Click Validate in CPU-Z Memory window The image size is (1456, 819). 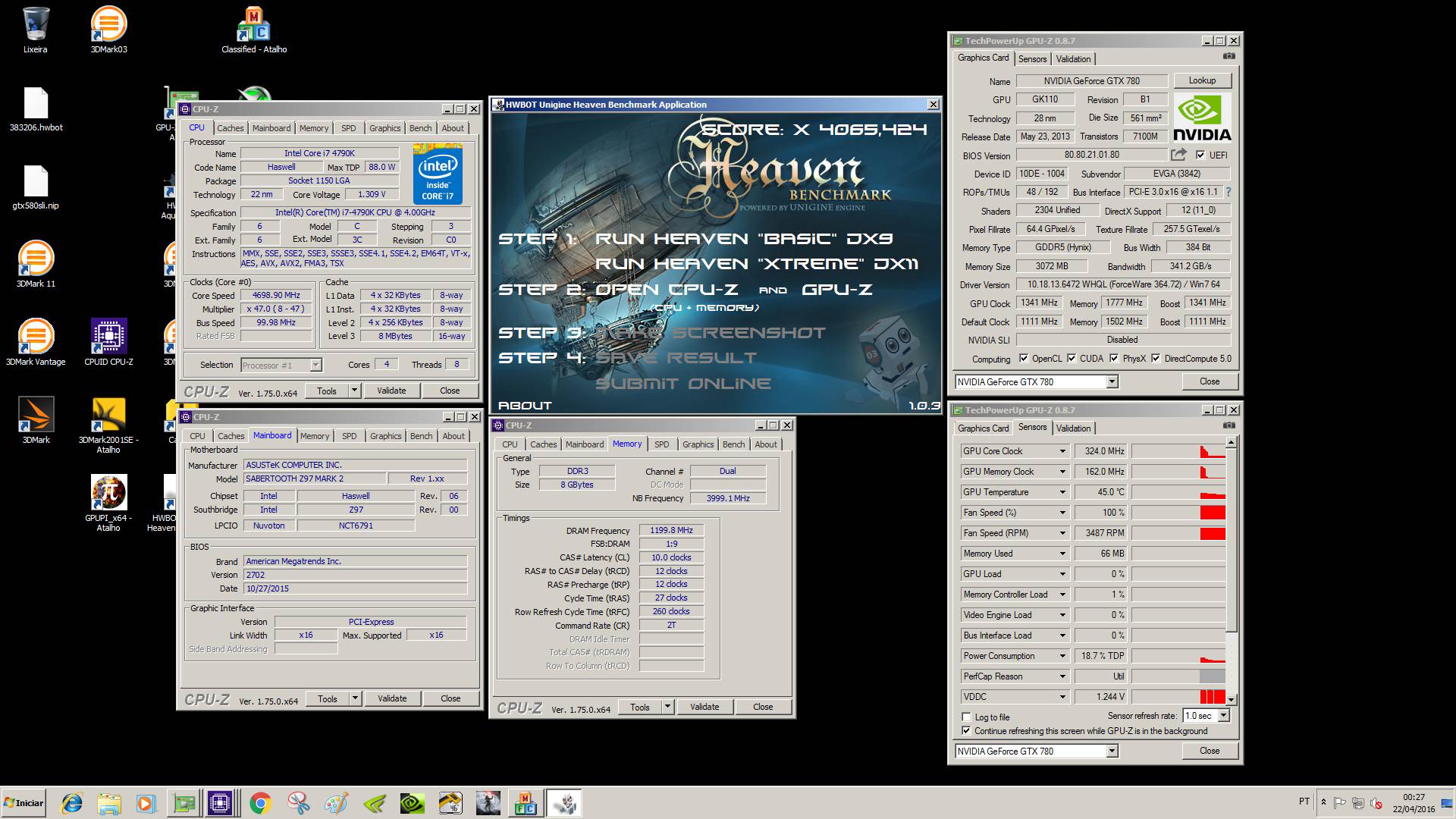point(704,707)
